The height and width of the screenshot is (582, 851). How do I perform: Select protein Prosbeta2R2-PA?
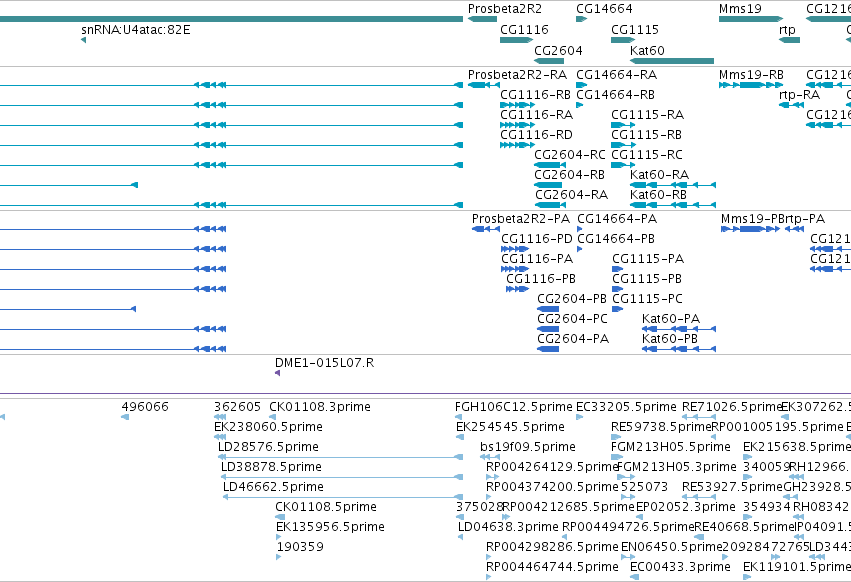tap(521, 219)
